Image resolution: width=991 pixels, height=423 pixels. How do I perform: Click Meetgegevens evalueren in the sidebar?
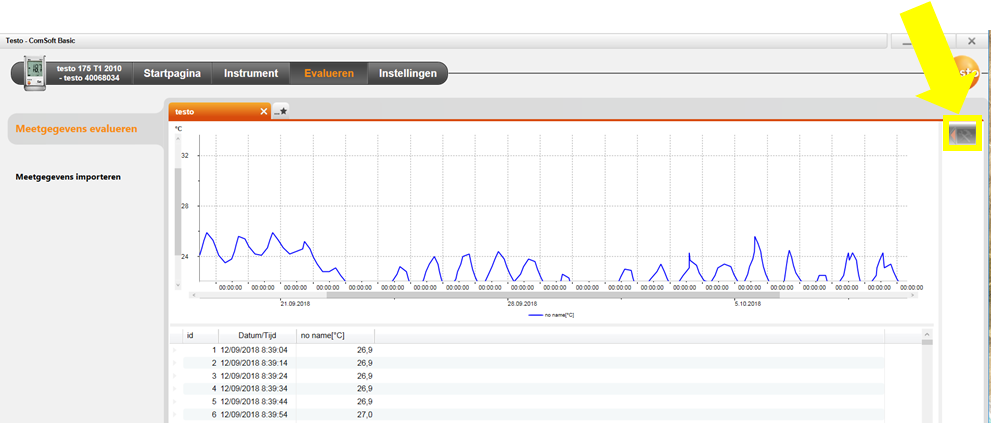click(76, 129)
